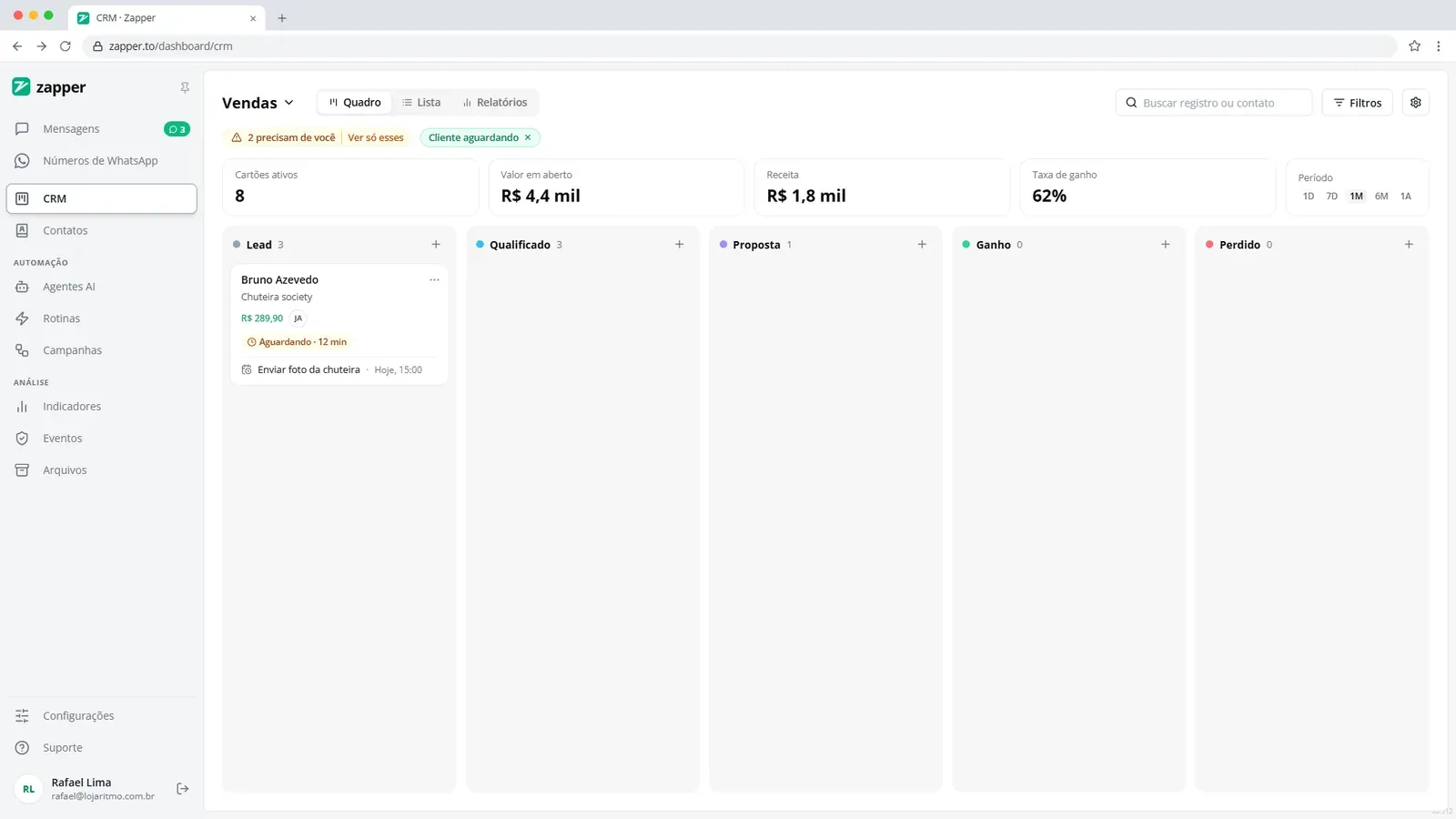This screenshot has width=1456, height=819.
Task: Pin the sidebar using pin icon
Action: click(x=185, y=87)
